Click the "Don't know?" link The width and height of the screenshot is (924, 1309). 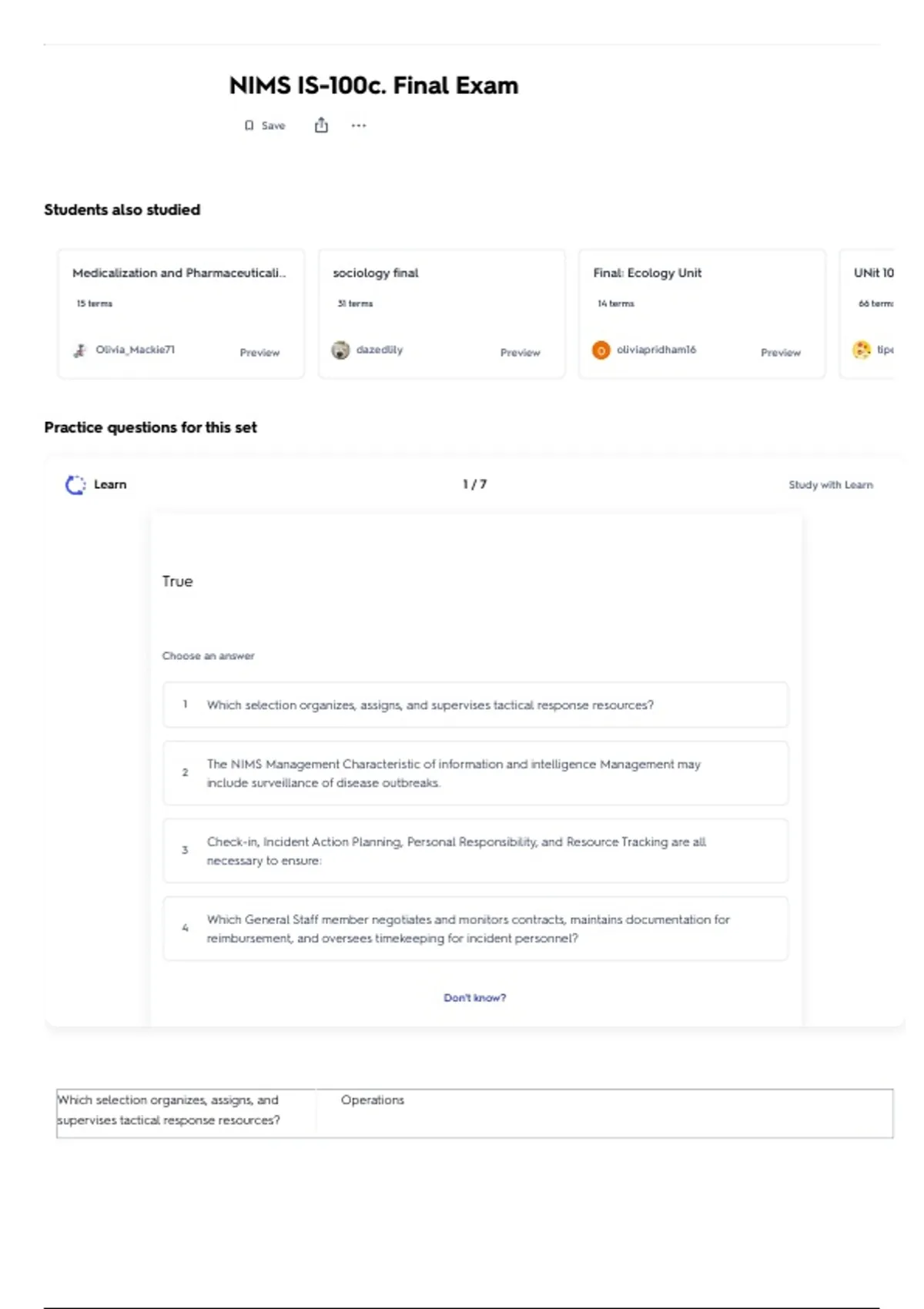click(x=474, y=998)
